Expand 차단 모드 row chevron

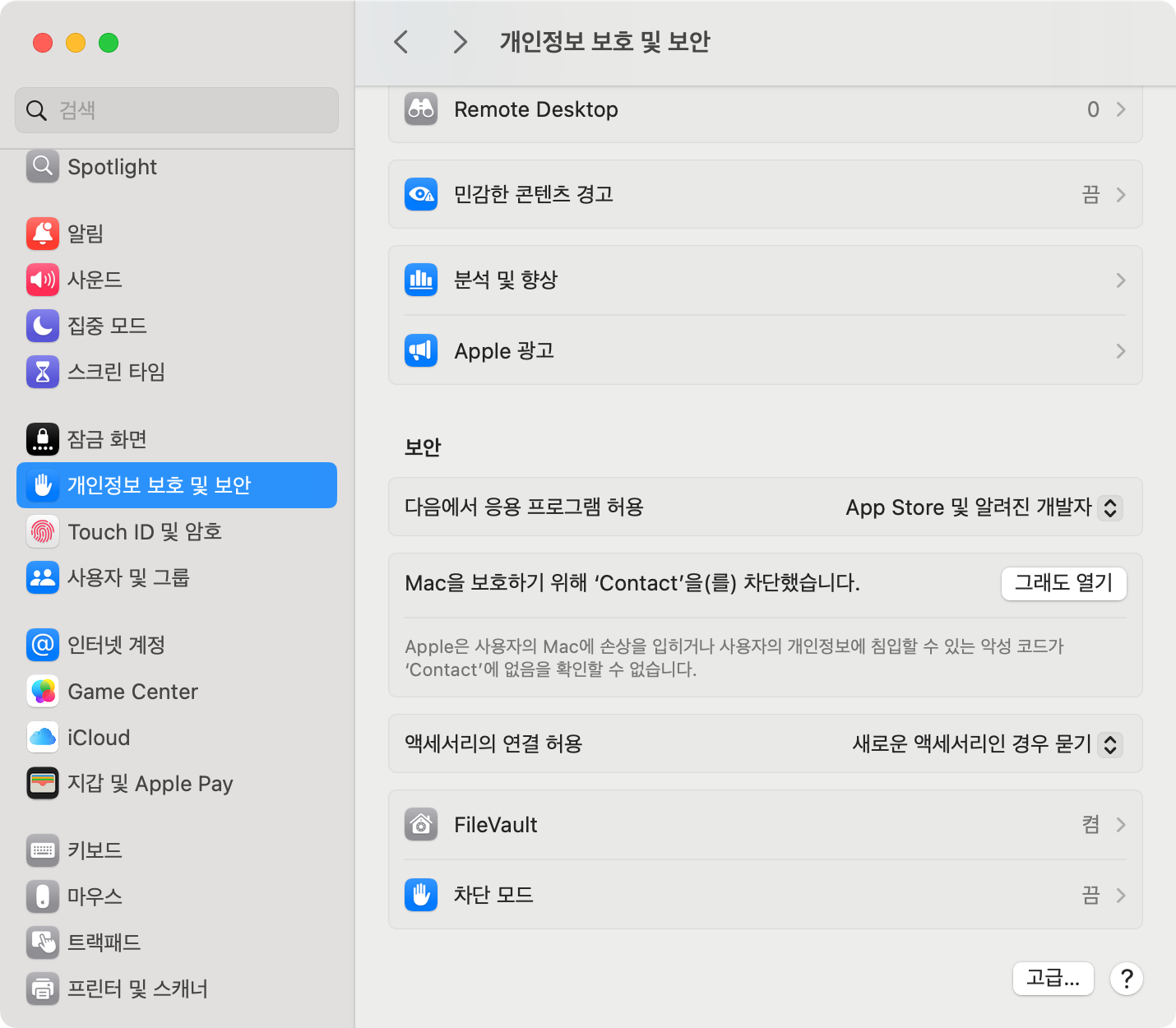1121,896
